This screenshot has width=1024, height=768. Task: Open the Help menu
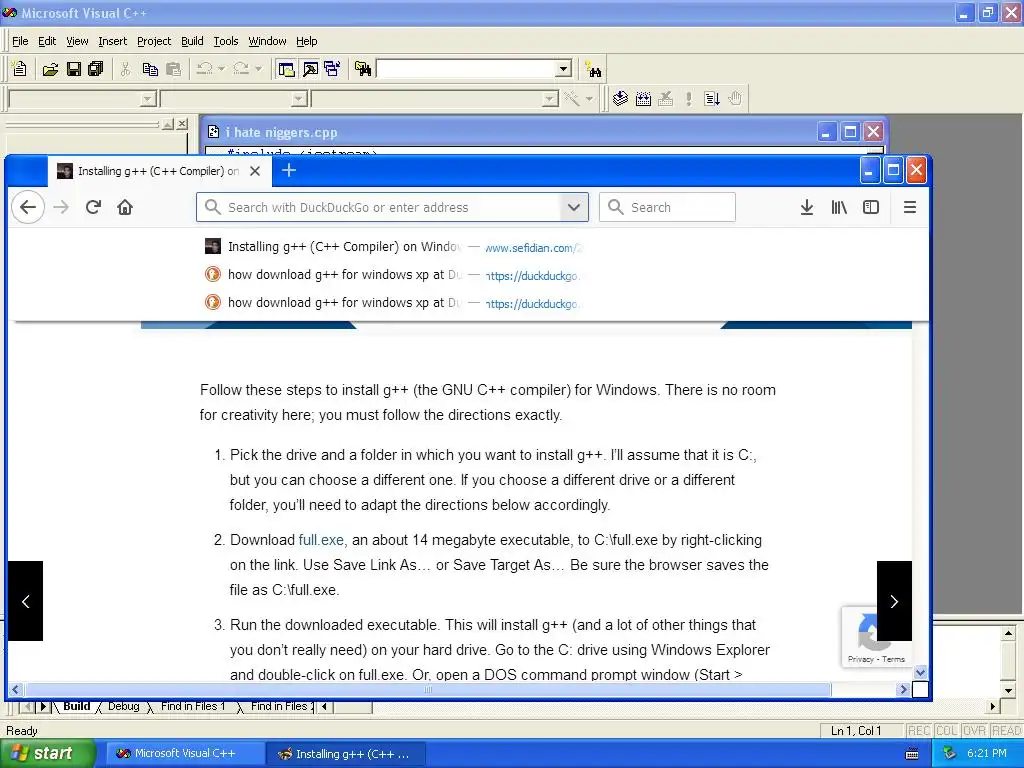click(x=306, y=41)
